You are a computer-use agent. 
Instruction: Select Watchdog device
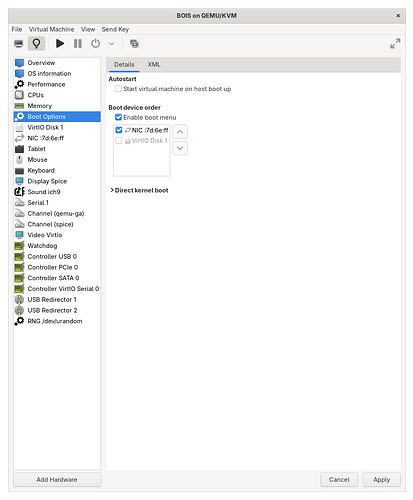pyautogui.click(x=57, y=246)
